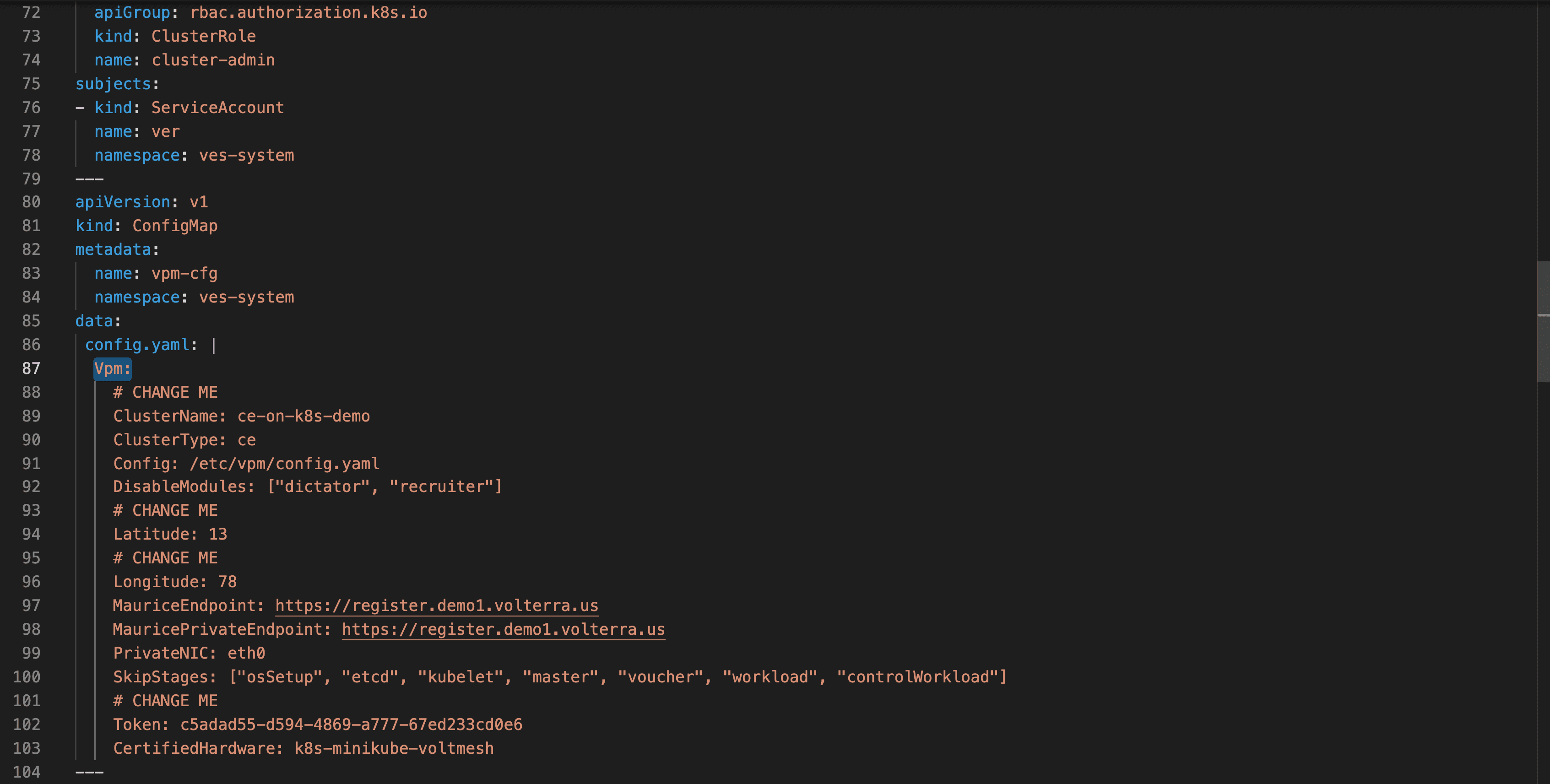
Task: Click the Longitude value 78
Action: [x=227, y=582]
